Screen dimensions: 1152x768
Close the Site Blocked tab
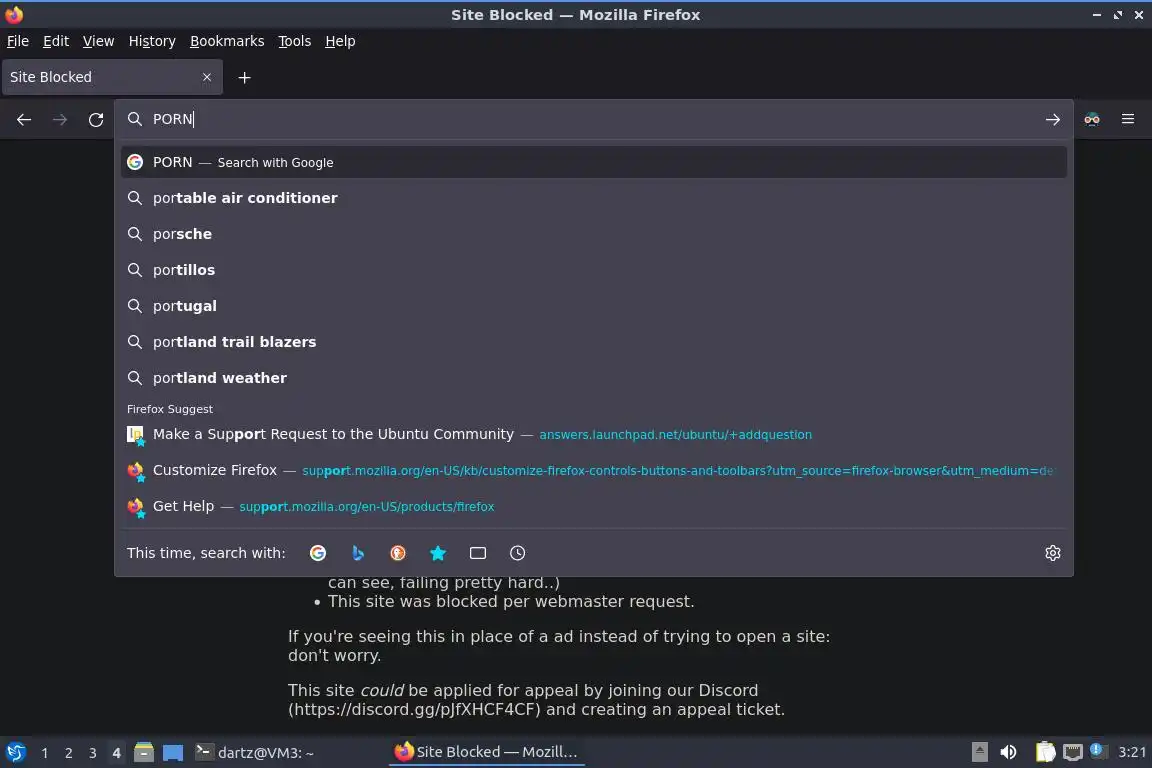tap(206, 77)
